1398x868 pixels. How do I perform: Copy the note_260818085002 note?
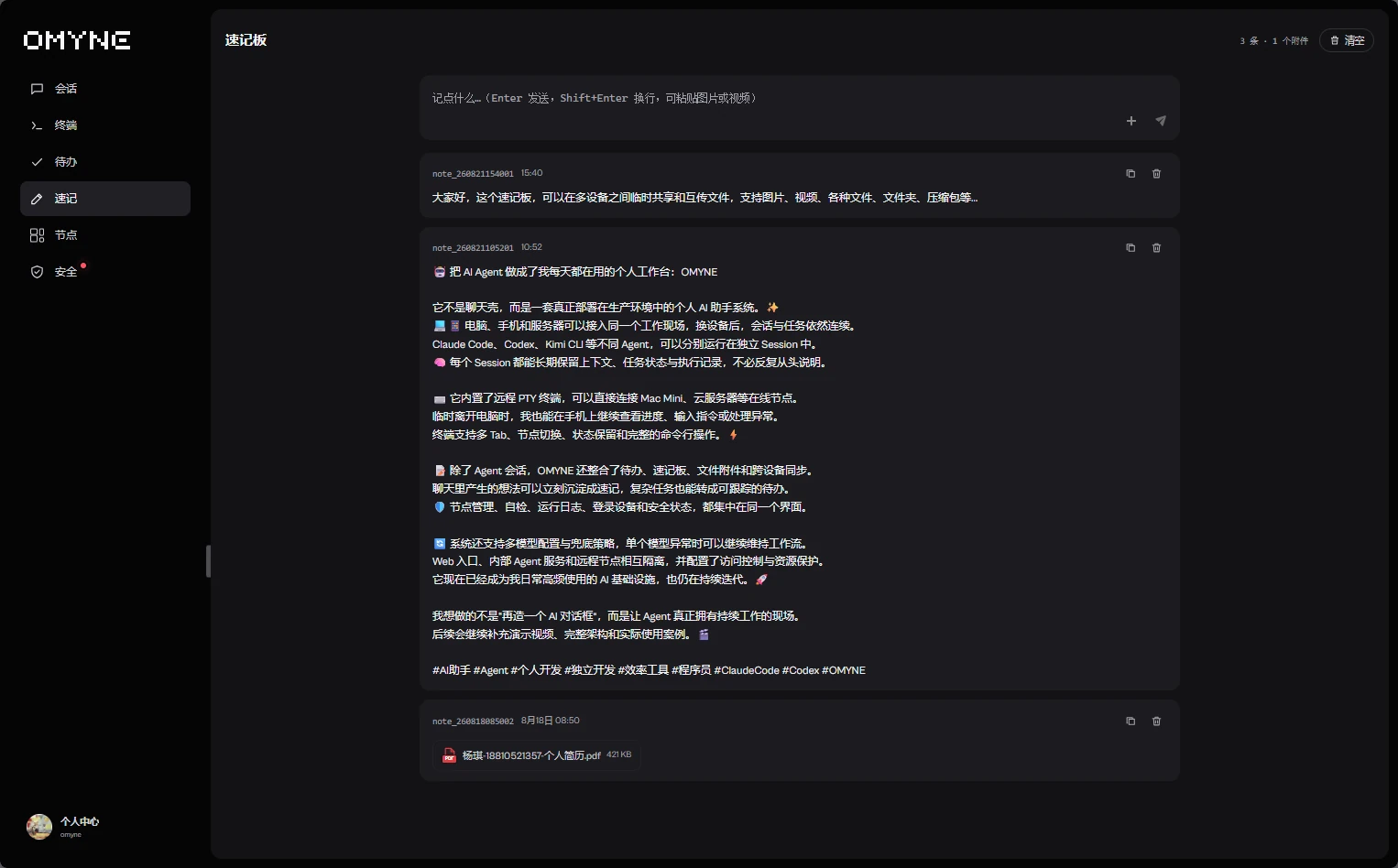point(1130,722)
